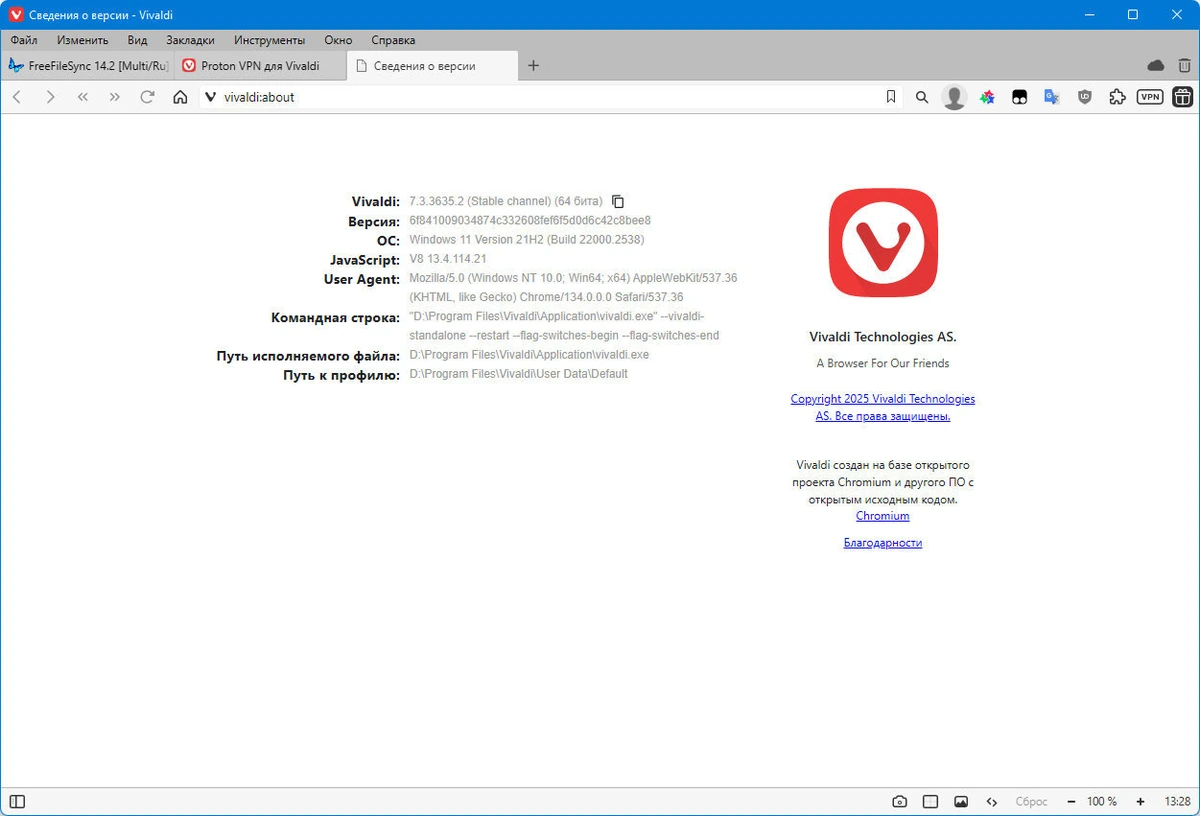The image size is (1200, 816).
Task: Open the uBlock Origin shield icon
Action: point(1085,97)
